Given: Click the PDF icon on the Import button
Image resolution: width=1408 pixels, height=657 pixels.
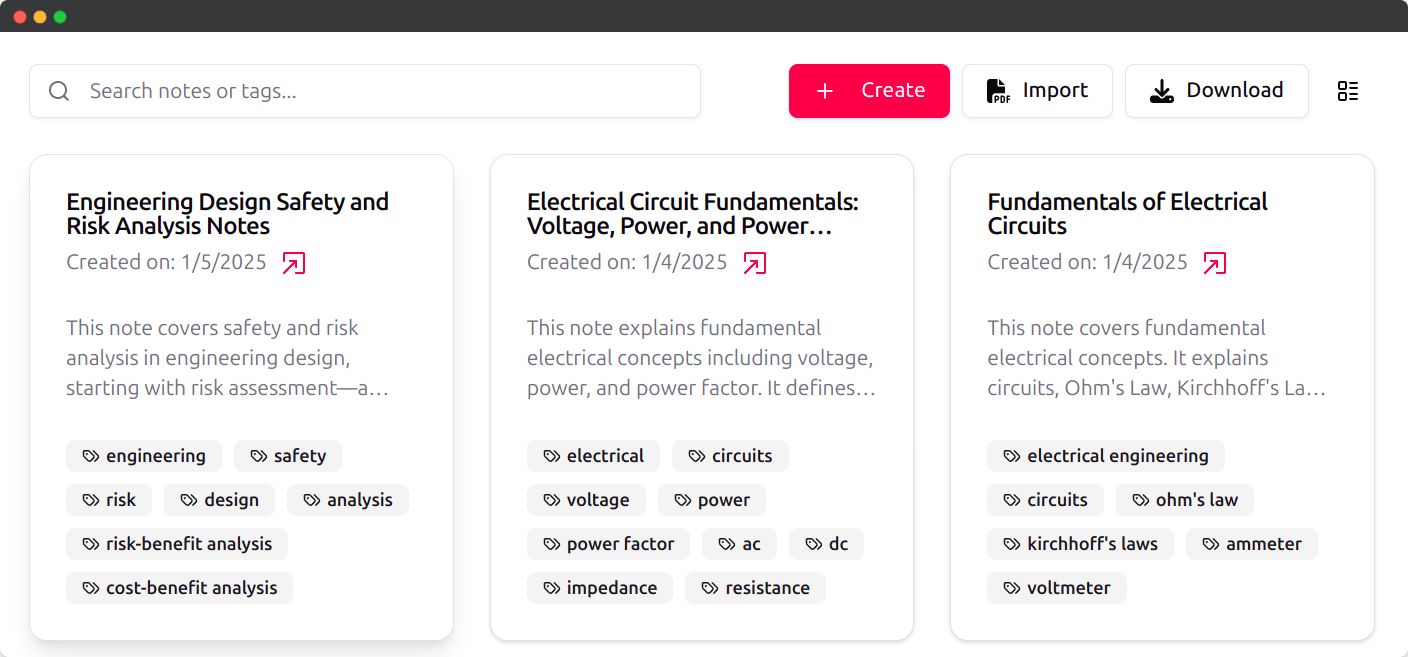Looking at the screenshot, I should click(x=997, y=91).
